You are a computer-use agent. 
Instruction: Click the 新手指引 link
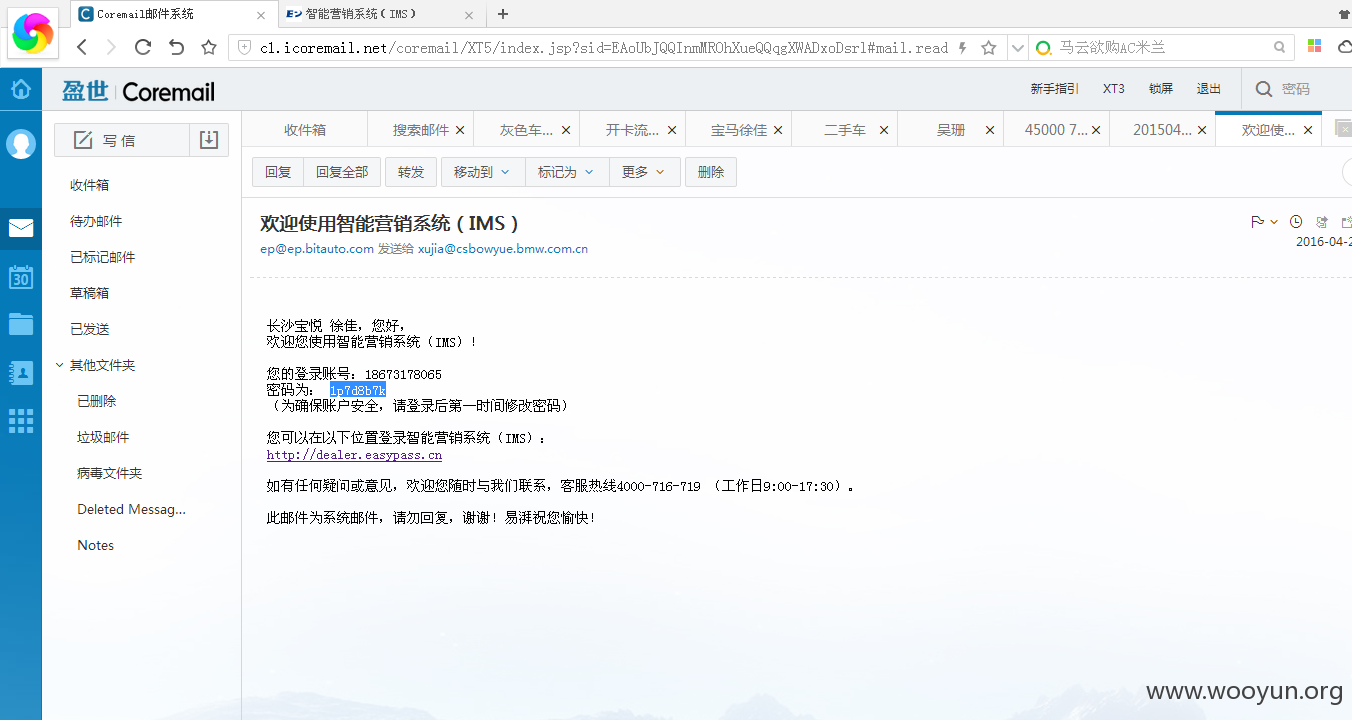1054,89
